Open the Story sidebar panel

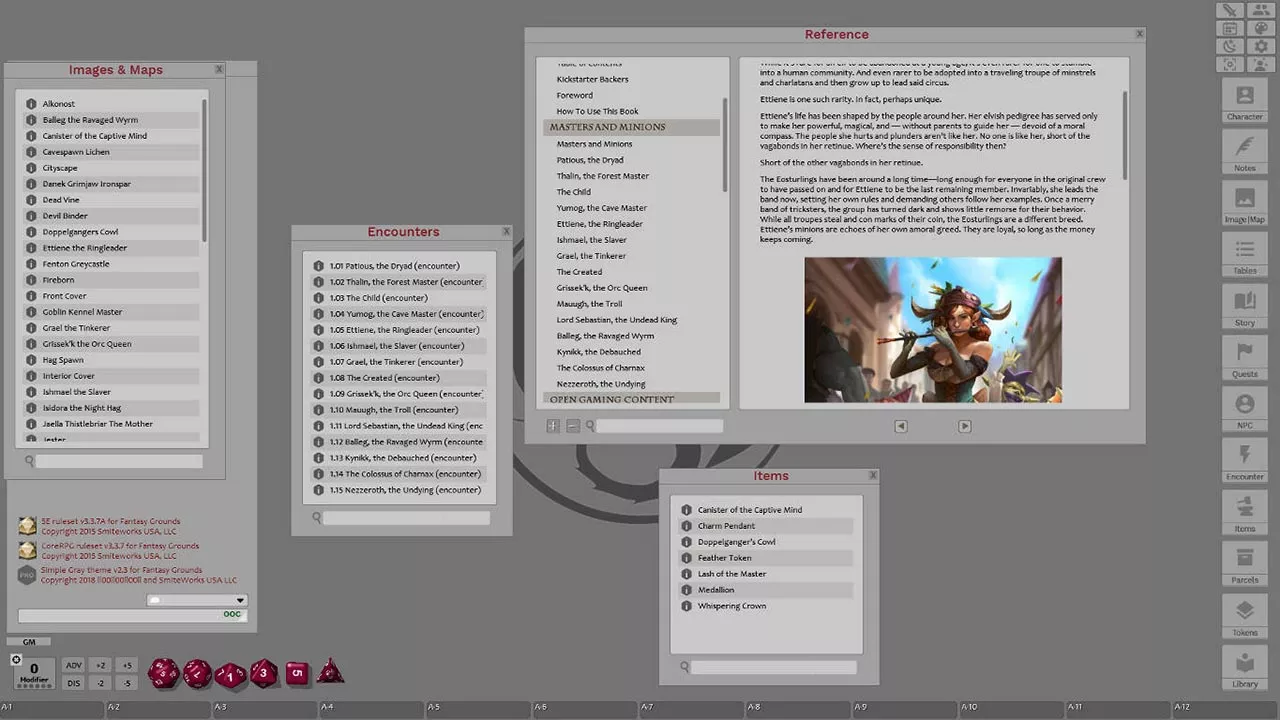(1245, 307)
